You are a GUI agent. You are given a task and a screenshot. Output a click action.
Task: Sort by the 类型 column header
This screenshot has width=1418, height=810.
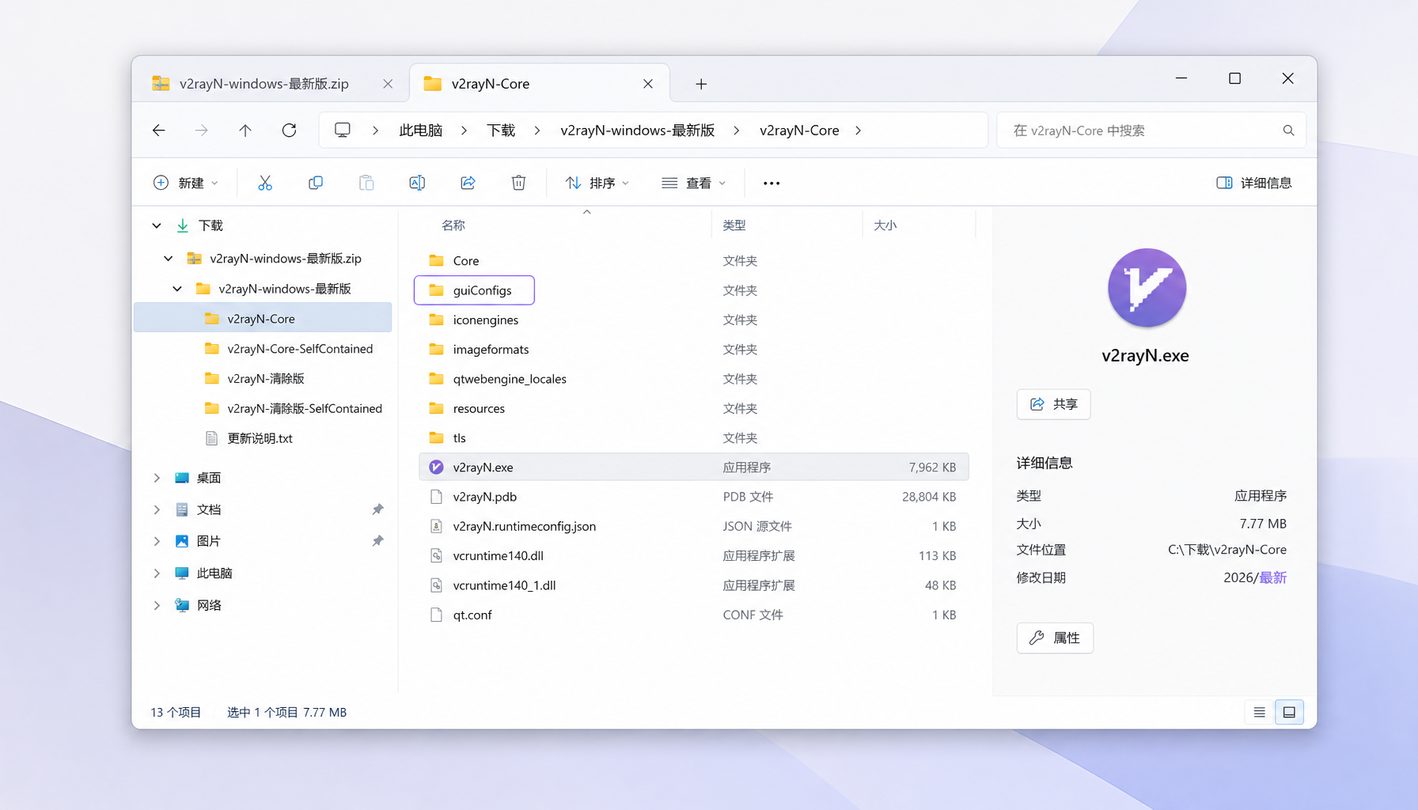[734, 226]
